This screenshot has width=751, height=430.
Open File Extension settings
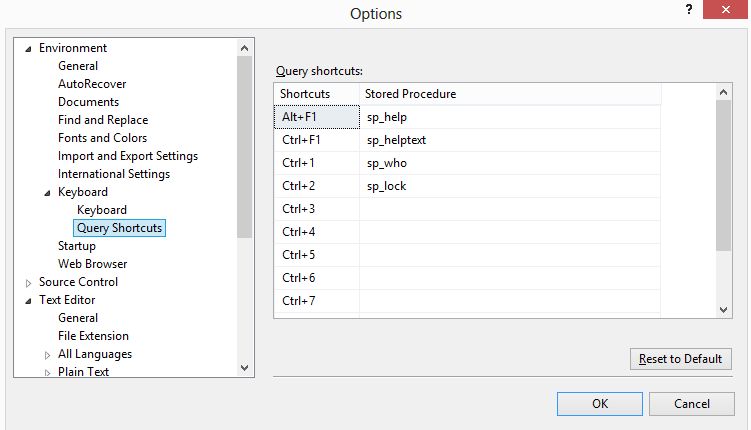tap(93, 336)
